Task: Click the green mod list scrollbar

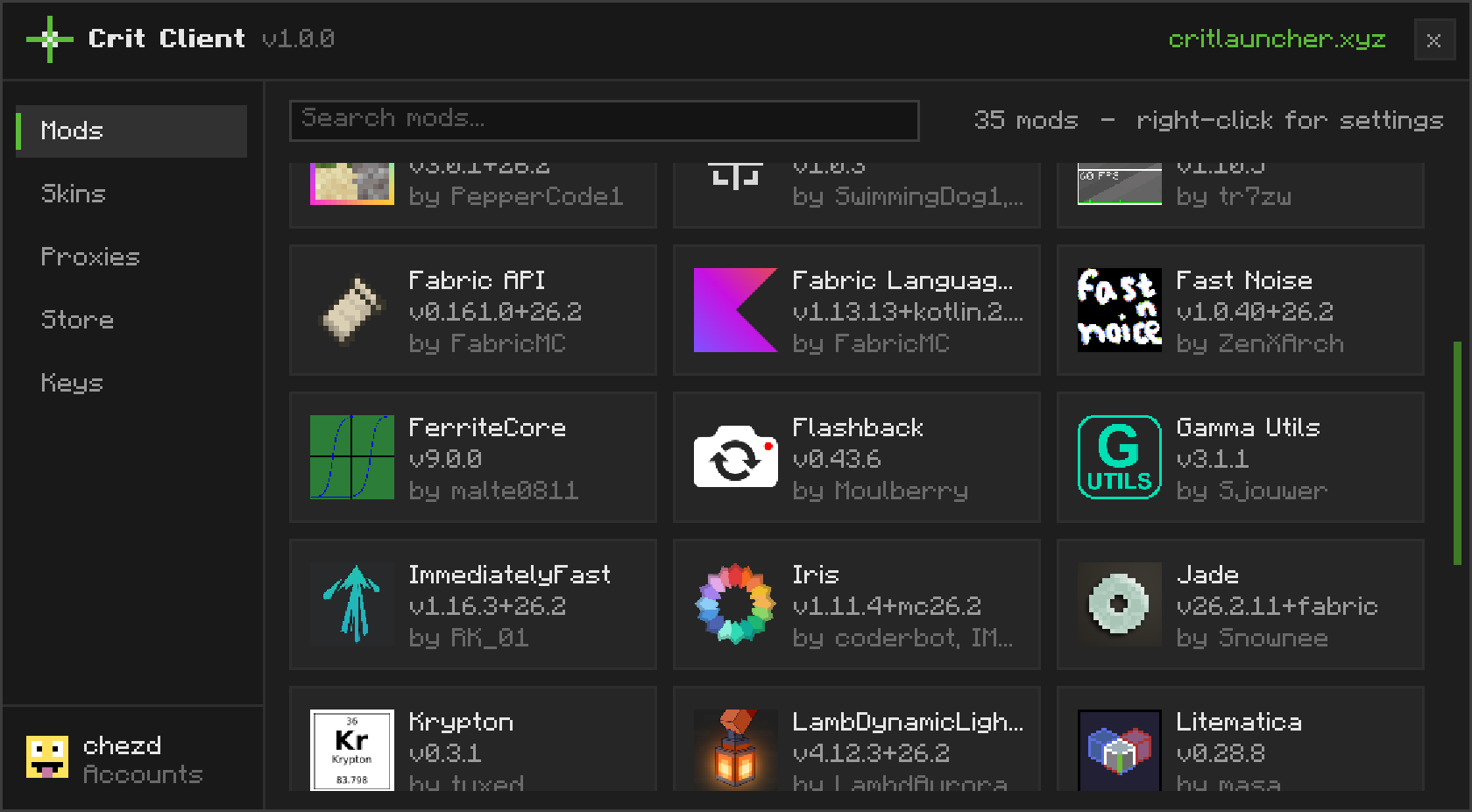Action: pos(1458,453)
